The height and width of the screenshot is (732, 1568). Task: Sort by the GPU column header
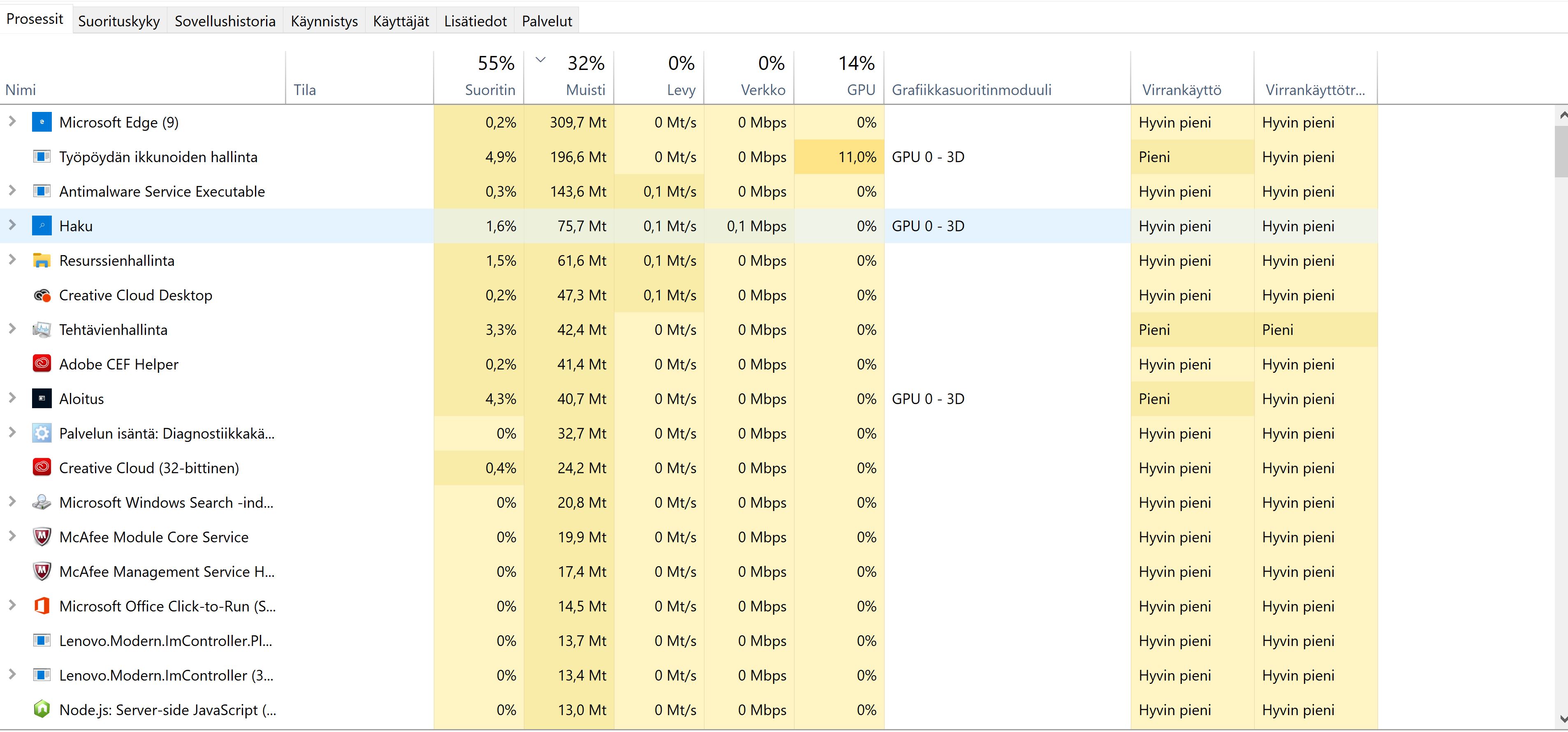tap(860, 90)
